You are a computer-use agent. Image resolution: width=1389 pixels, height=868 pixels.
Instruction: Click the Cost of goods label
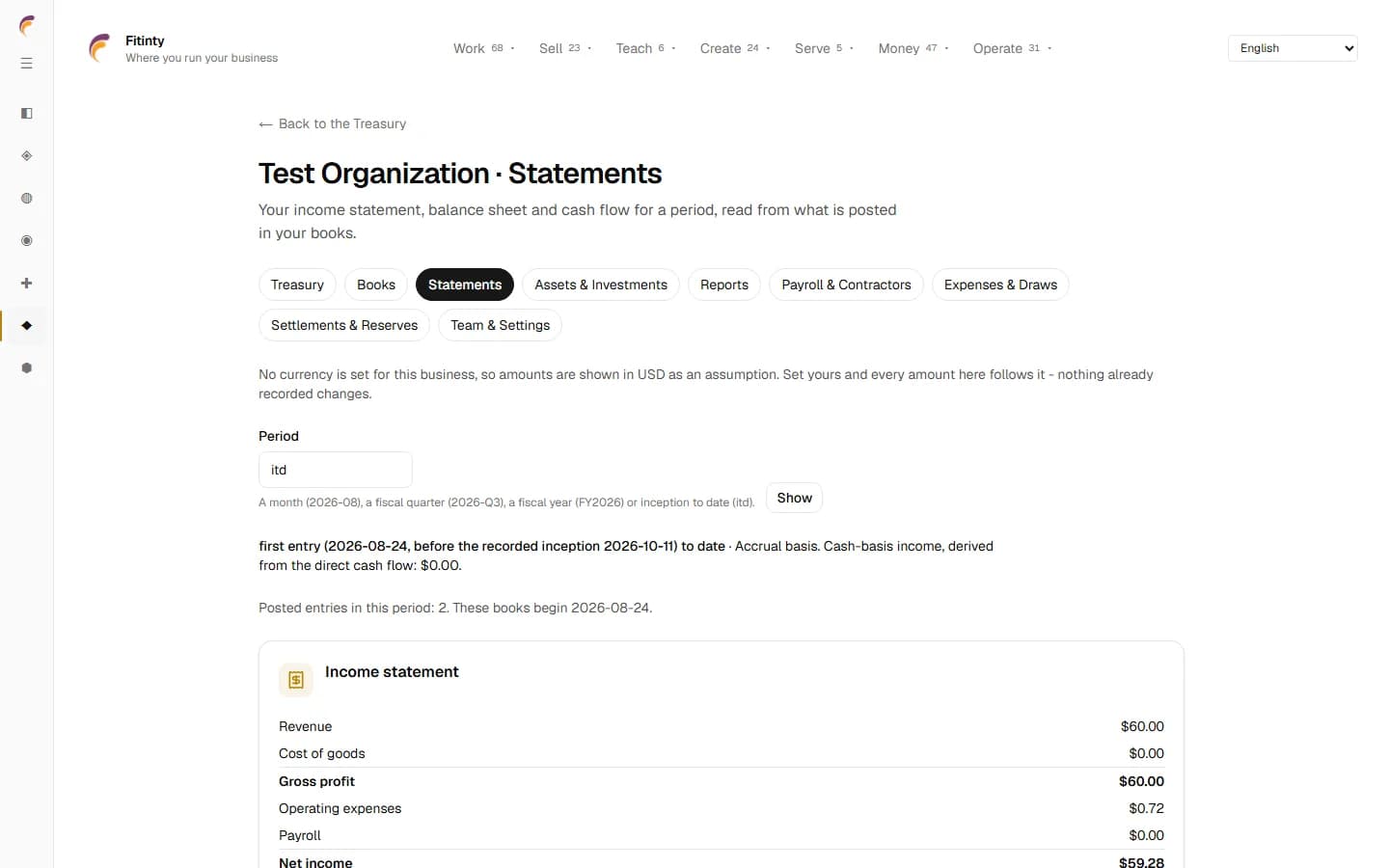click(322, 753)
